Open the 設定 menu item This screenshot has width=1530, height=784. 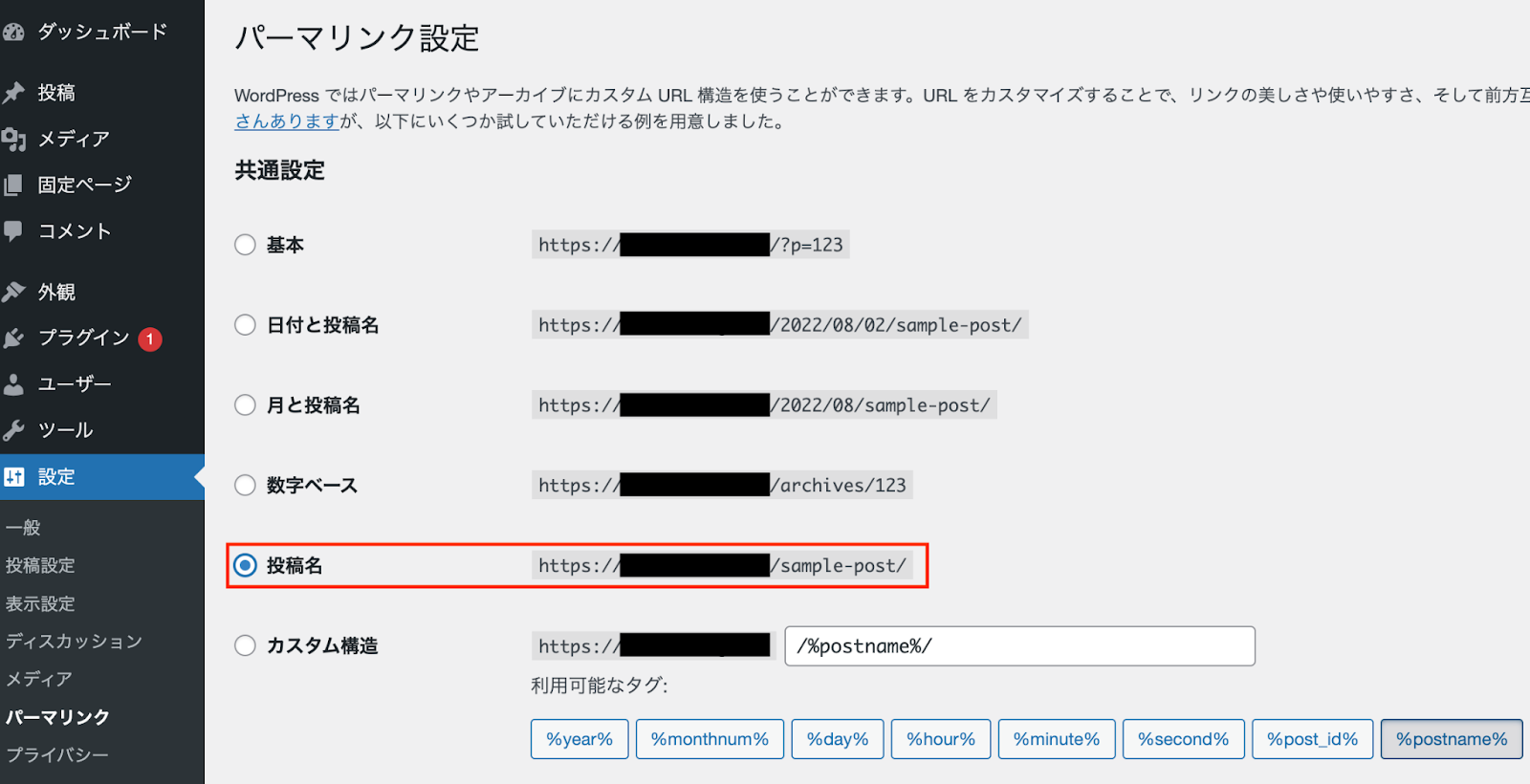[102, 476]
